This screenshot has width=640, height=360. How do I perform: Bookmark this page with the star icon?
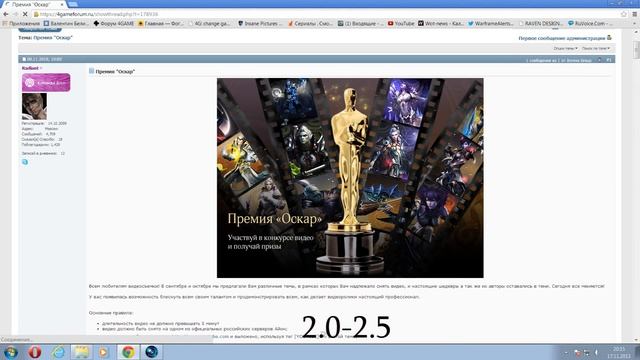tap(624, 14)
